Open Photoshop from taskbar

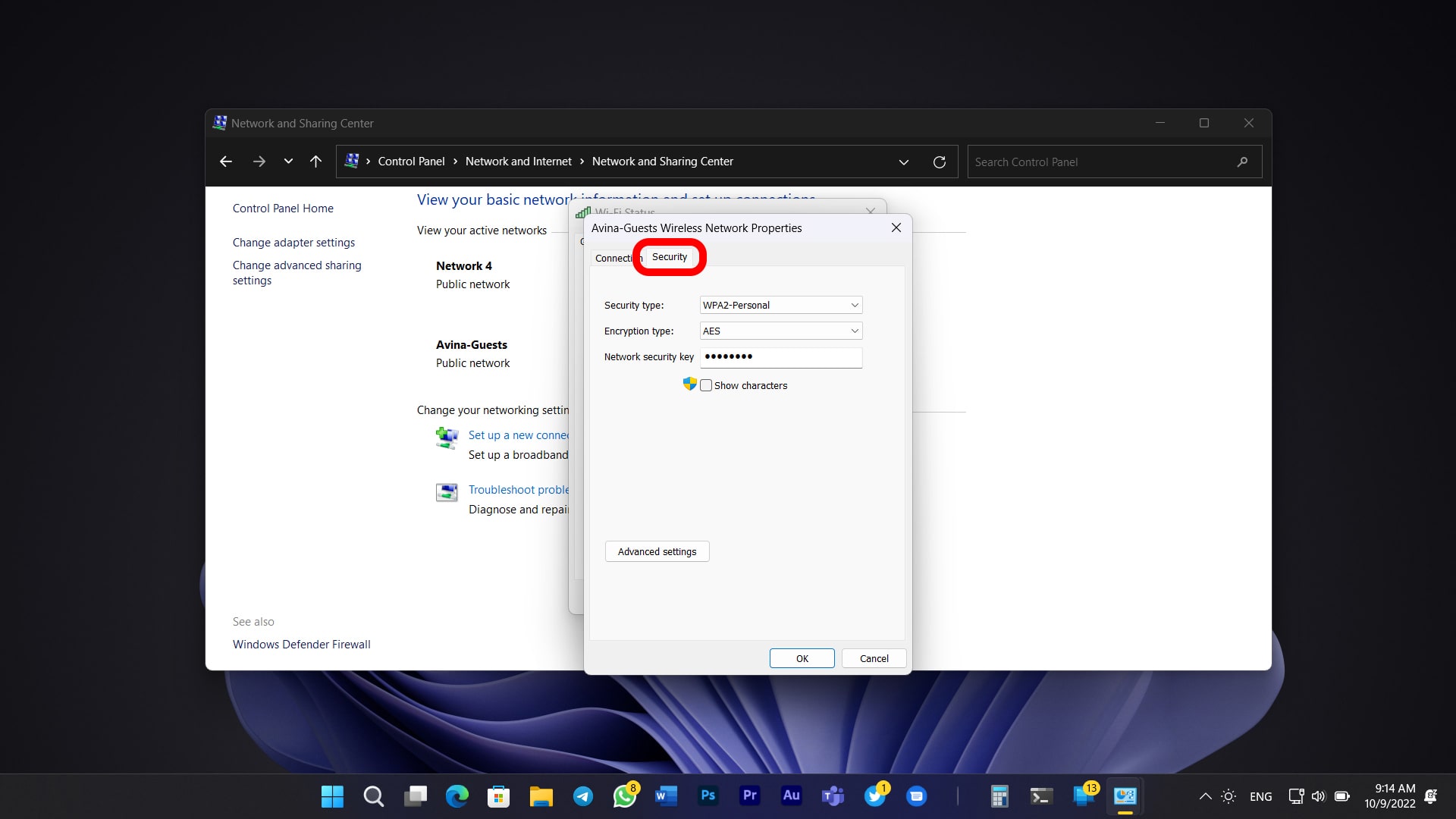pos(708,795)
